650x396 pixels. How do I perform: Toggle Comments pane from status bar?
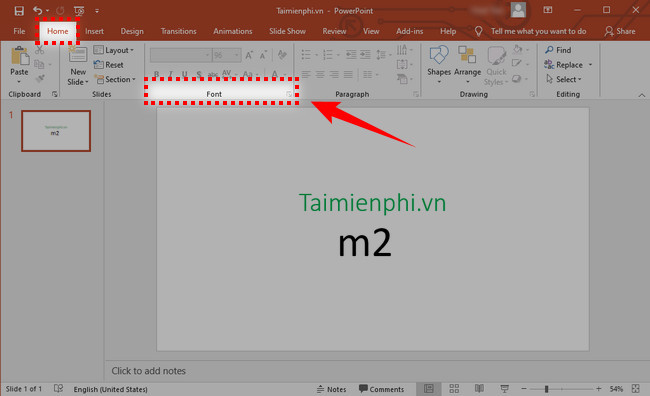[x=381, y=389]
